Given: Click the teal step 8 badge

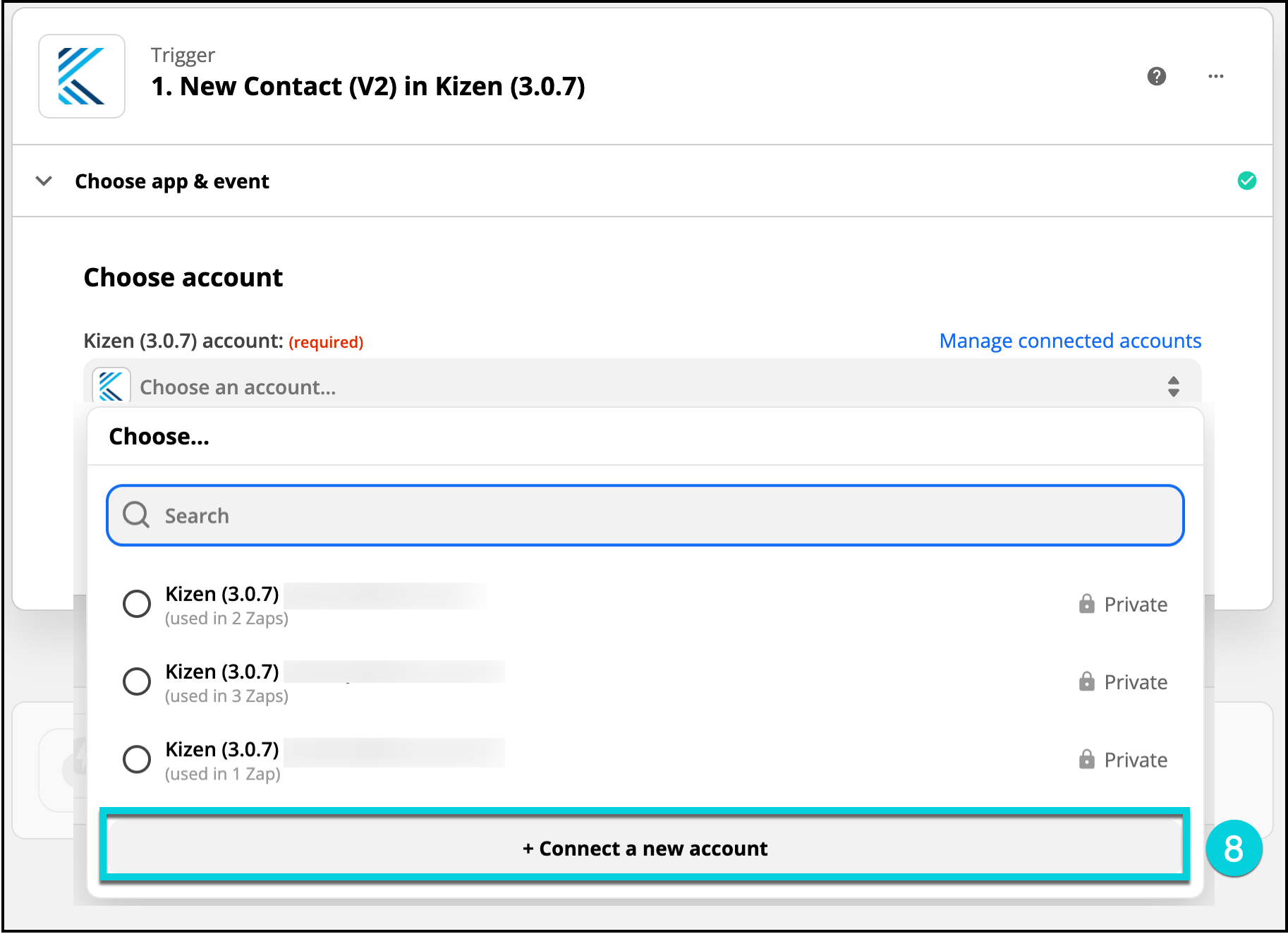Looking at the screenshot, I should tap(1233, 848).
